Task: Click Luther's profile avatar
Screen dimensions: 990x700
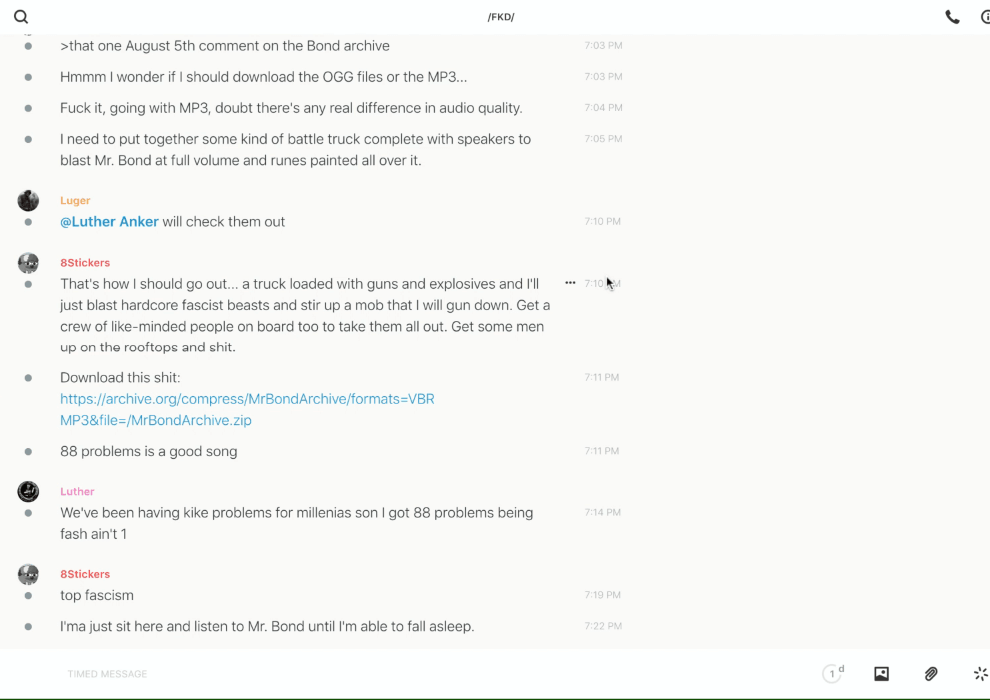Action: pyautogui.click(x=28, y=491)
